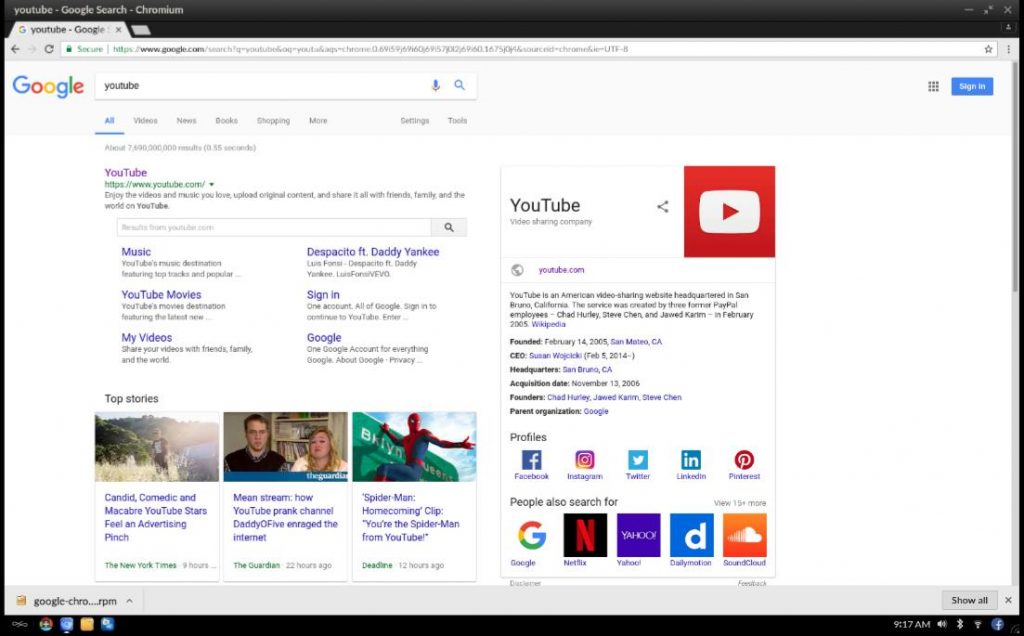
Task: Share the YouTube knowledge panel
Action: [x=663, y=207]
